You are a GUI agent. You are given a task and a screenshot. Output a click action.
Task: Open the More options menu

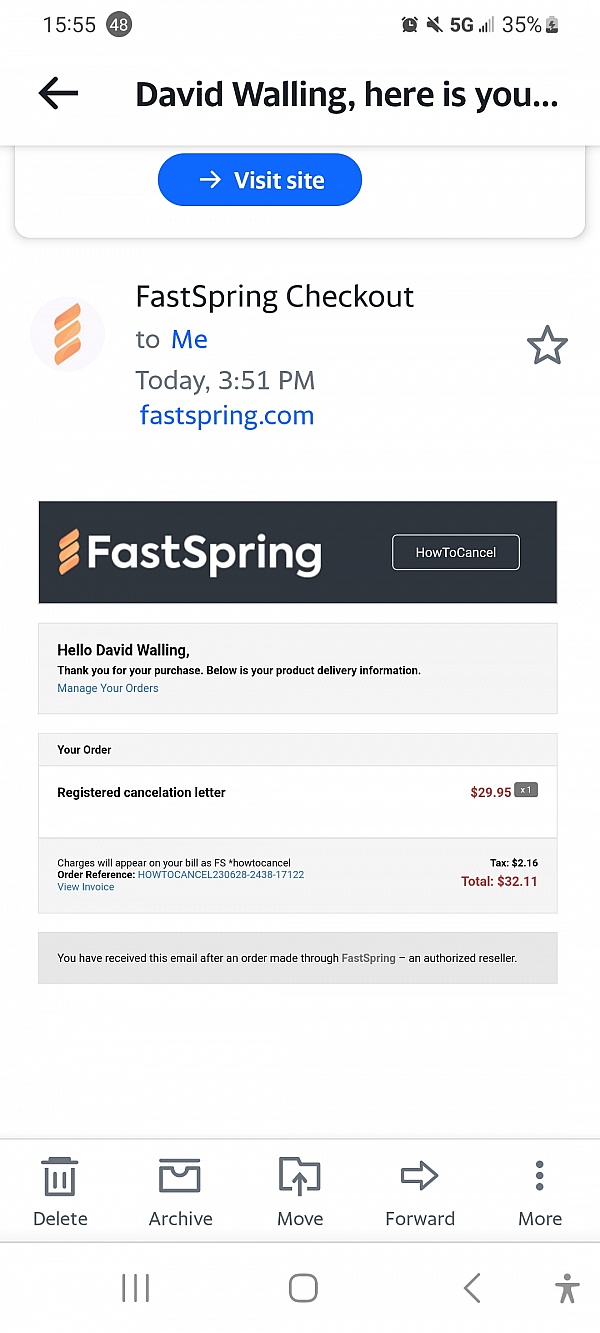(x=540, y=1192)
